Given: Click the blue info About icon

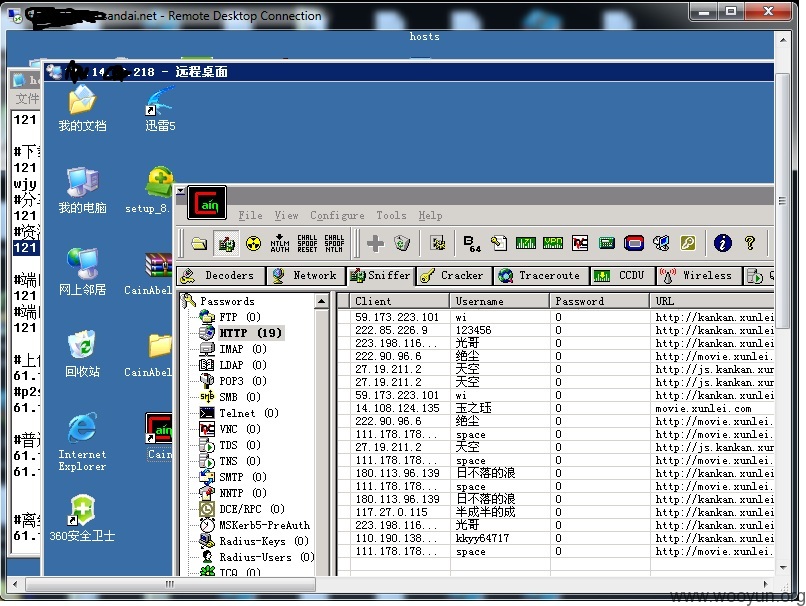Looking at the screenshot, I should pyautogui.click(x=722, y=243).
